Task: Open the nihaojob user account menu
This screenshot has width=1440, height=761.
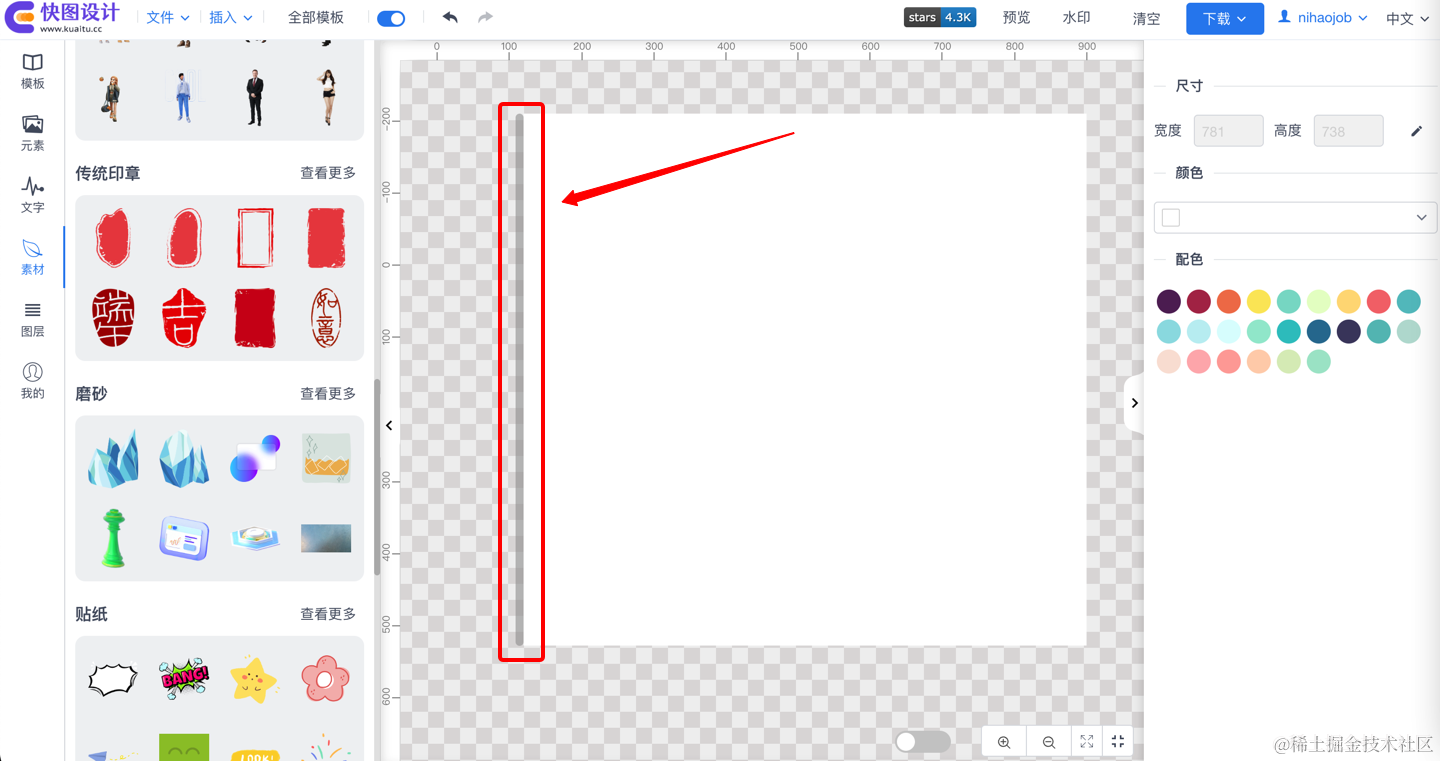Action: click(x=1323, y=18)
